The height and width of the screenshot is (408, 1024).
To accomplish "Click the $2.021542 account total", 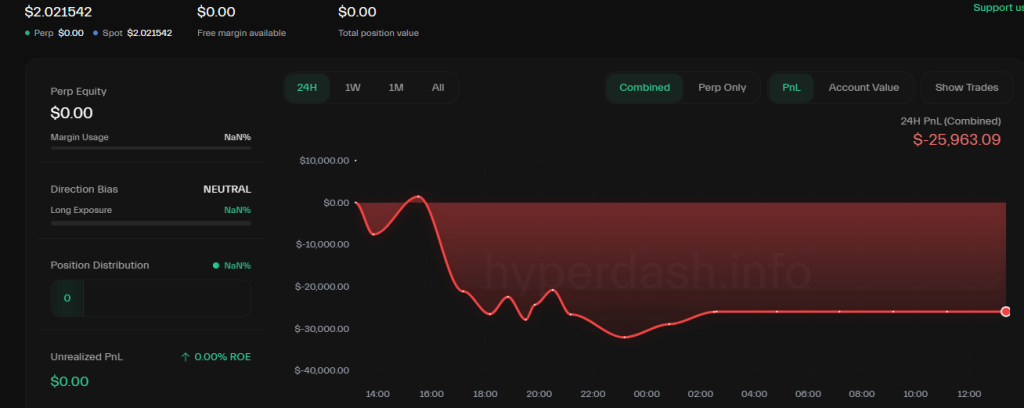I will tap(58, 12).
